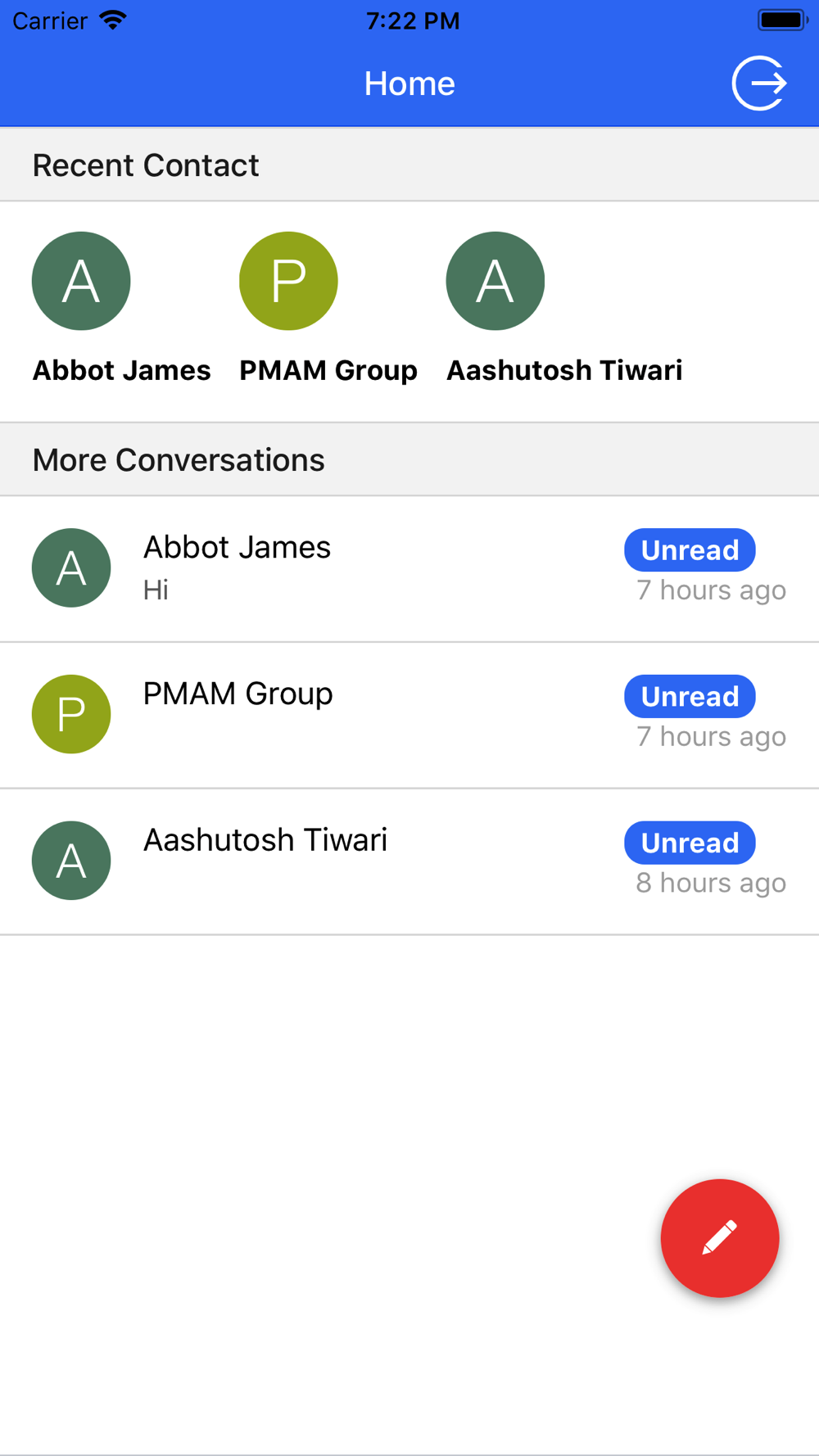Select Aashutosh Tiwari avatar in Recent Contact

[495, 281]
